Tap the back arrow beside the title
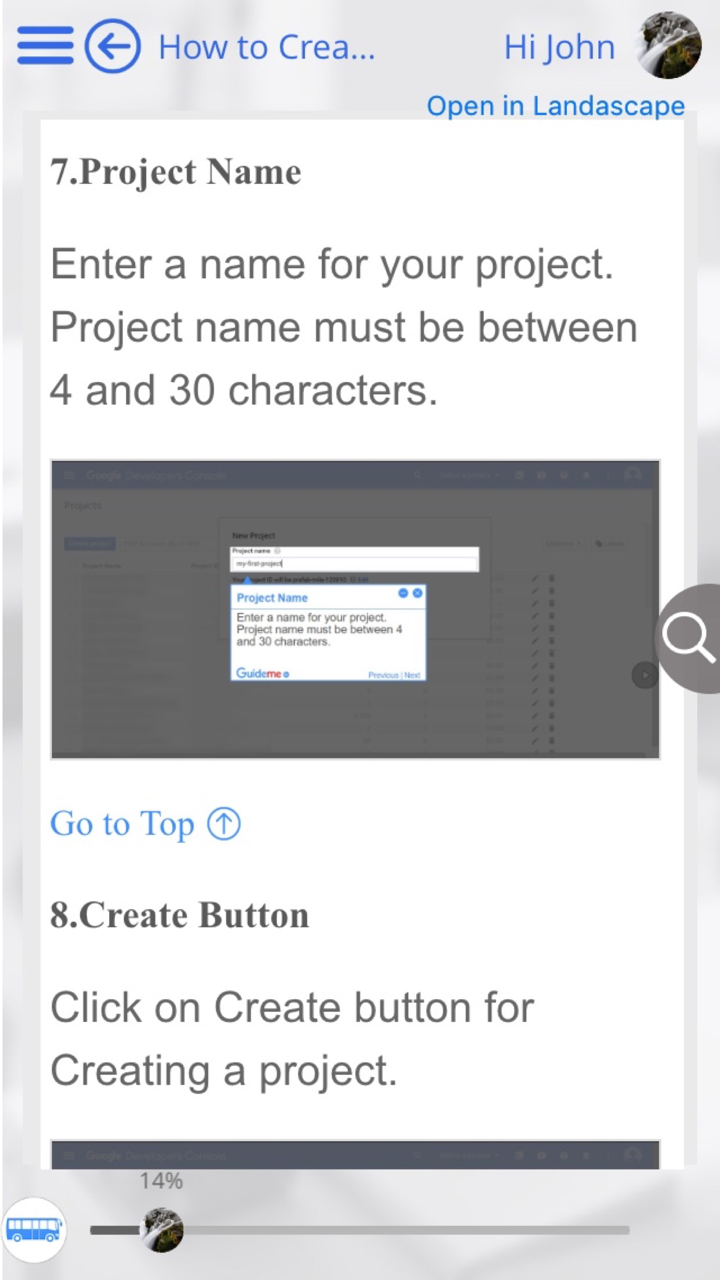 tap(112, 46)
